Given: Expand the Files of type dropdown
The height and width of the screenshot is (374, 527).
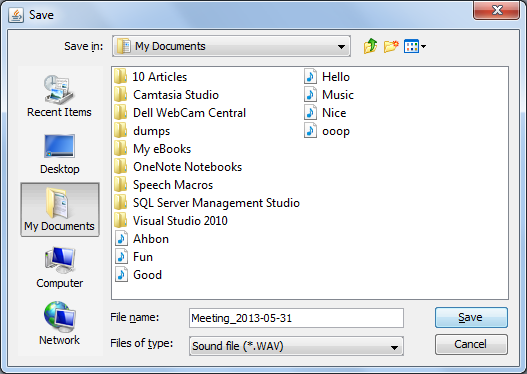Looking at the screenshot, I should tap(395, 347).
